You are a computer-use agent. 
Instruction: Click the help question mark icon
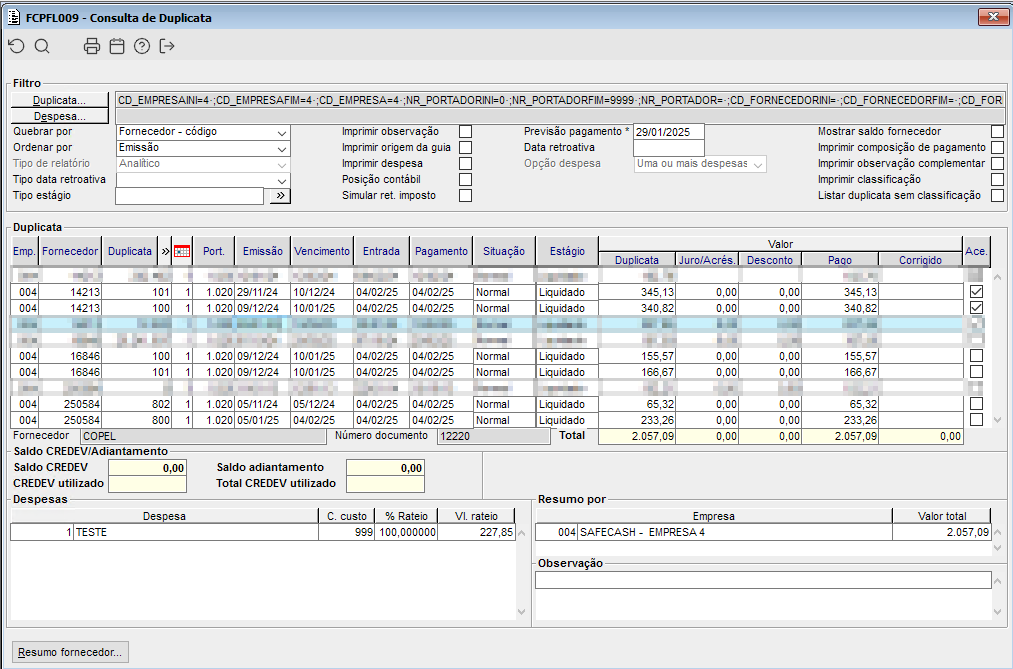pyautogui.click(x=142, y=46)
